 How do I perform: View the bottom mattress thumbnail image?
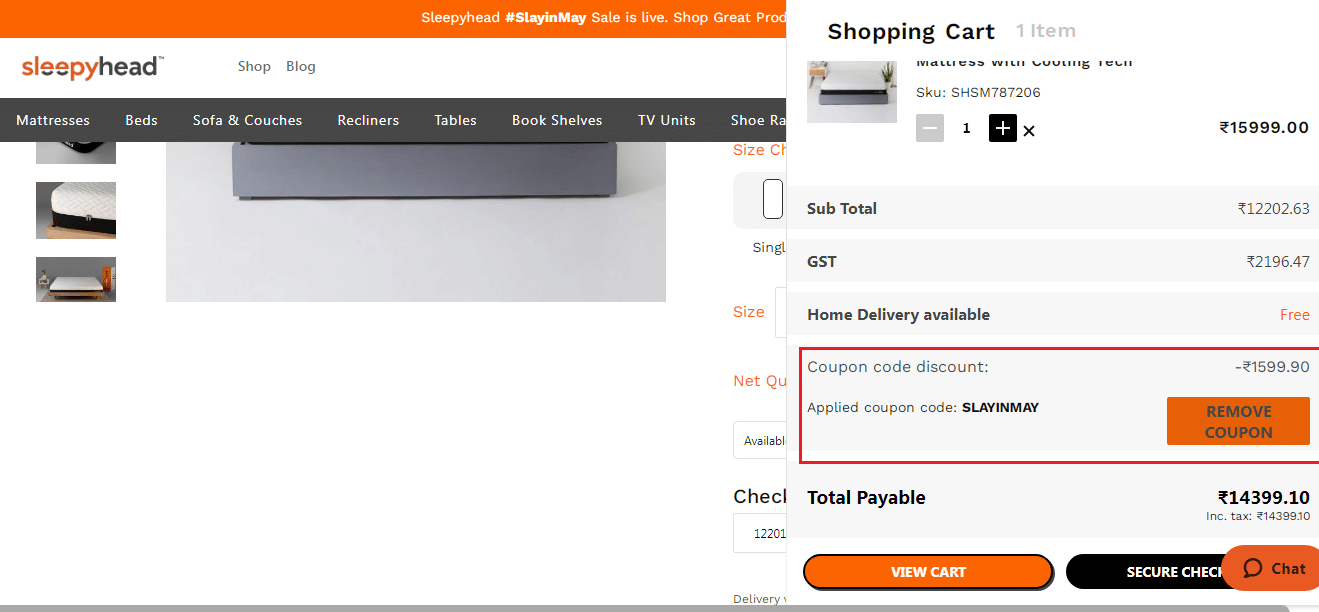pyautogui.click(x=75, y=279)
